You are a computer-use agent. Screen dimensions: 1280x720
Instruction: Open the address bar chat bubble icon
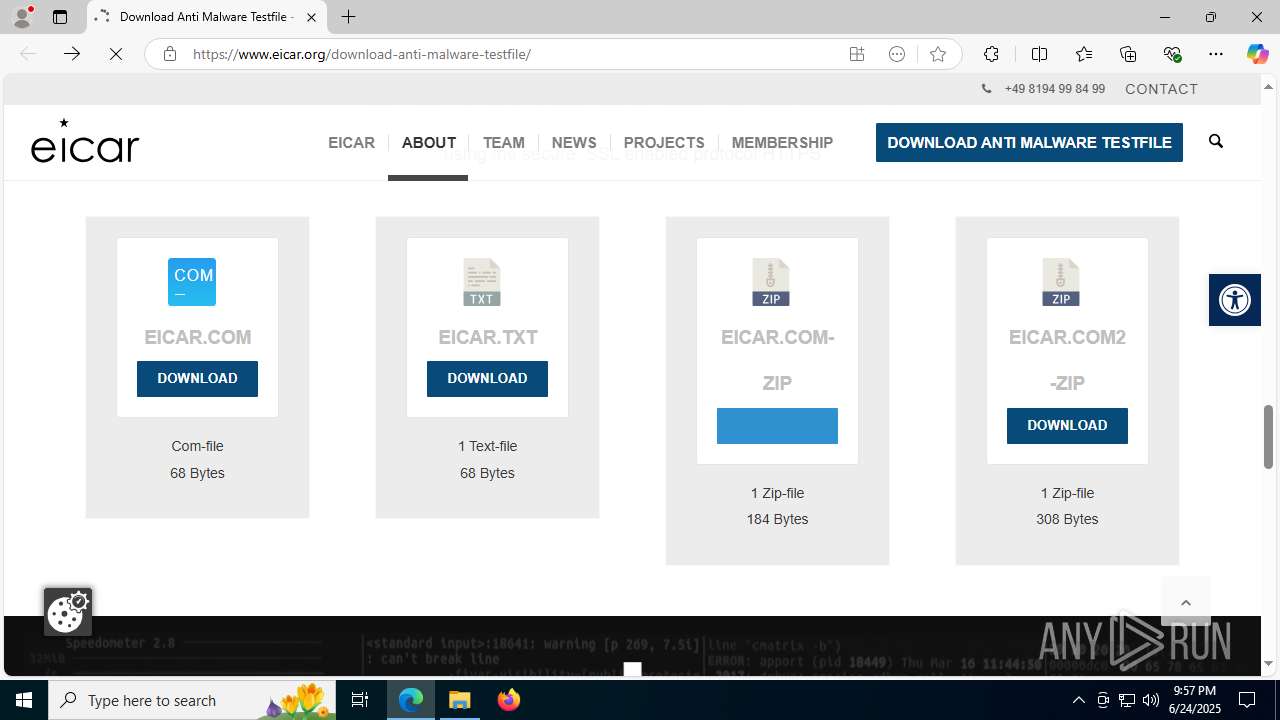coord(897,54)
